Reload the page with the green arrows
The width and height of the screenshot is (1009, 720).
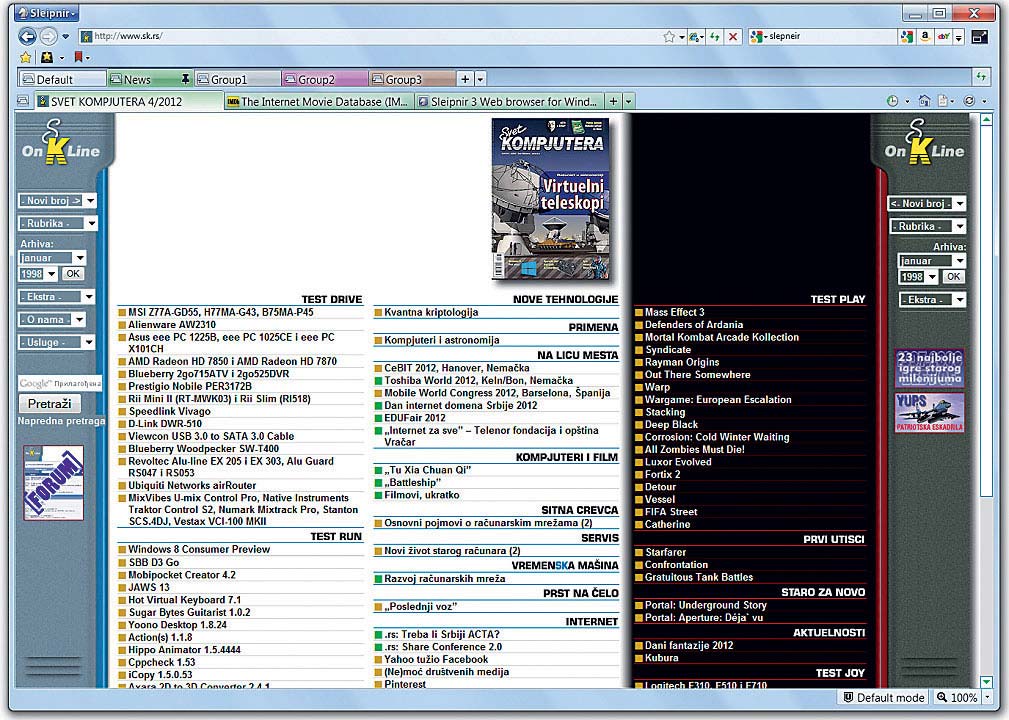point(714,37)
